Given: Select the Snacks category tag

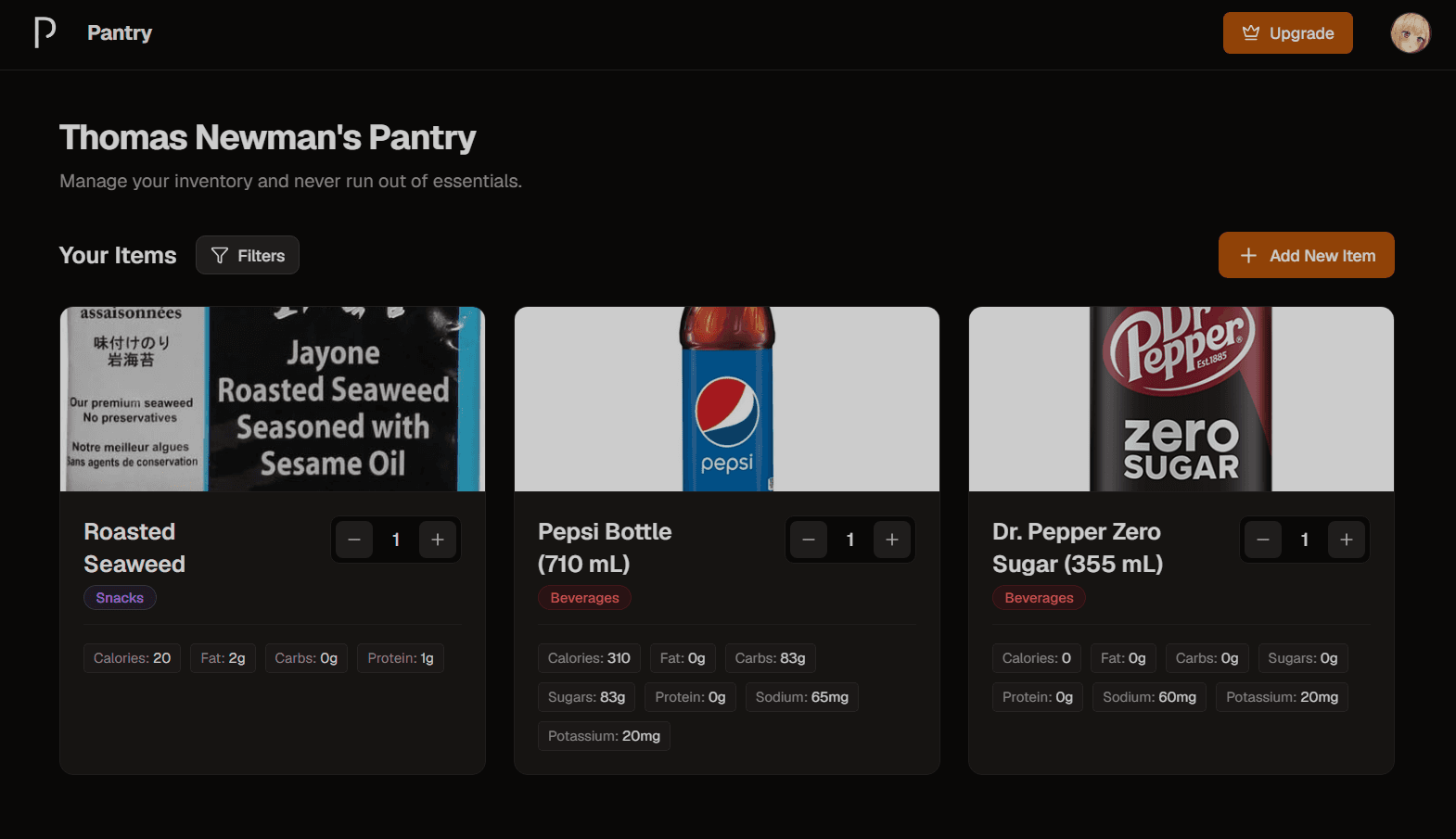Looking at the screenshot, I should tap(120, 598).
